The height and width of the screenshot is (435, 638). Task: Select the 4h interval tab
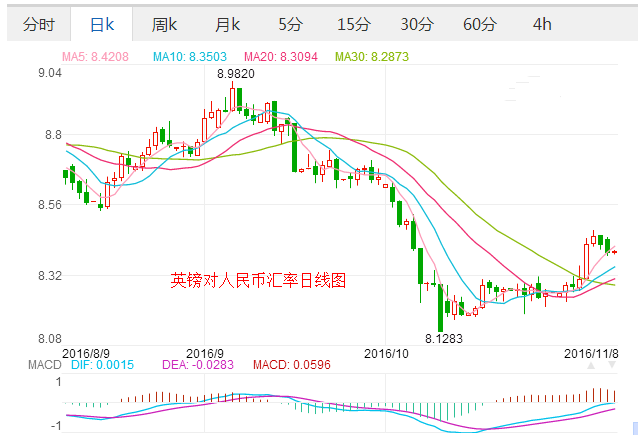click(x=541, y=23)
